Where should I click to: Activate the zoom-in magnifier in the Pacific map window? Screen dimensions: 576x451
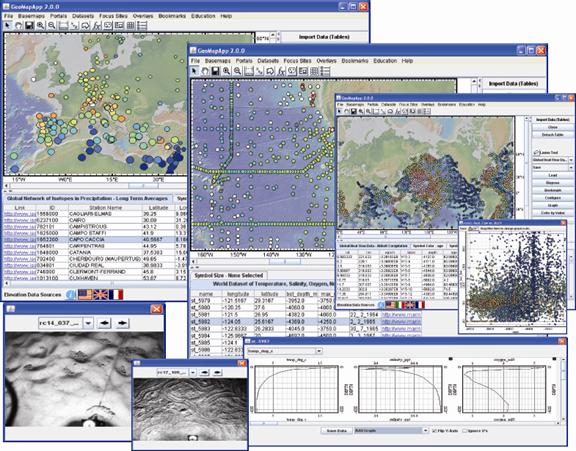click(227, 71)
